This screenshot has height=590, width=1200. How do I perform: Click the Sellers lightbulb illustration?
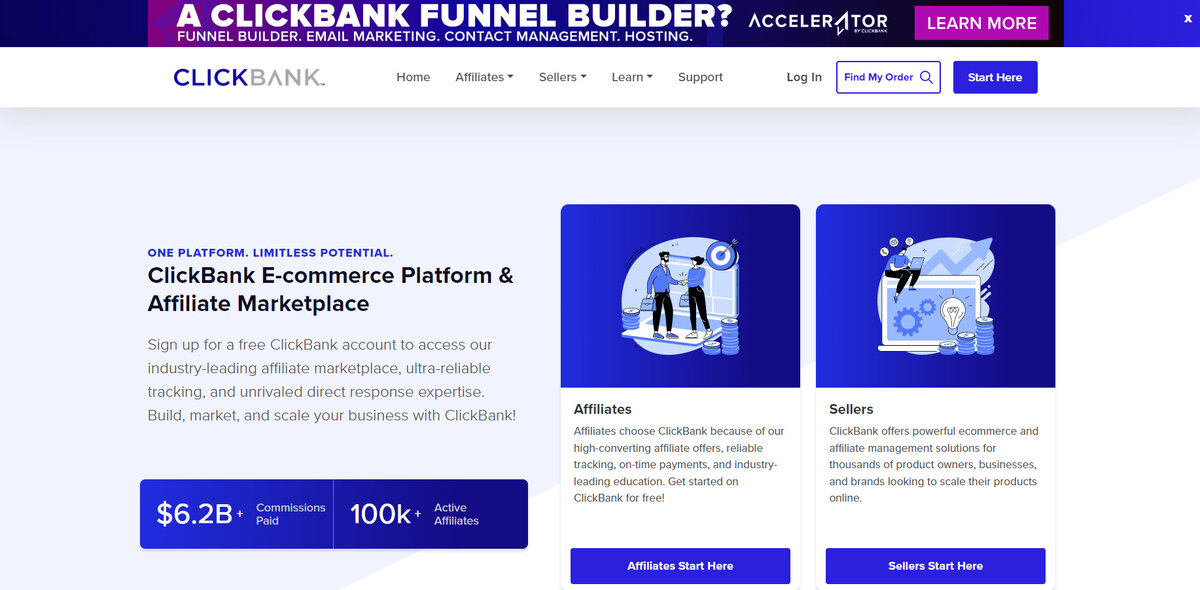[x=935, y=296]
